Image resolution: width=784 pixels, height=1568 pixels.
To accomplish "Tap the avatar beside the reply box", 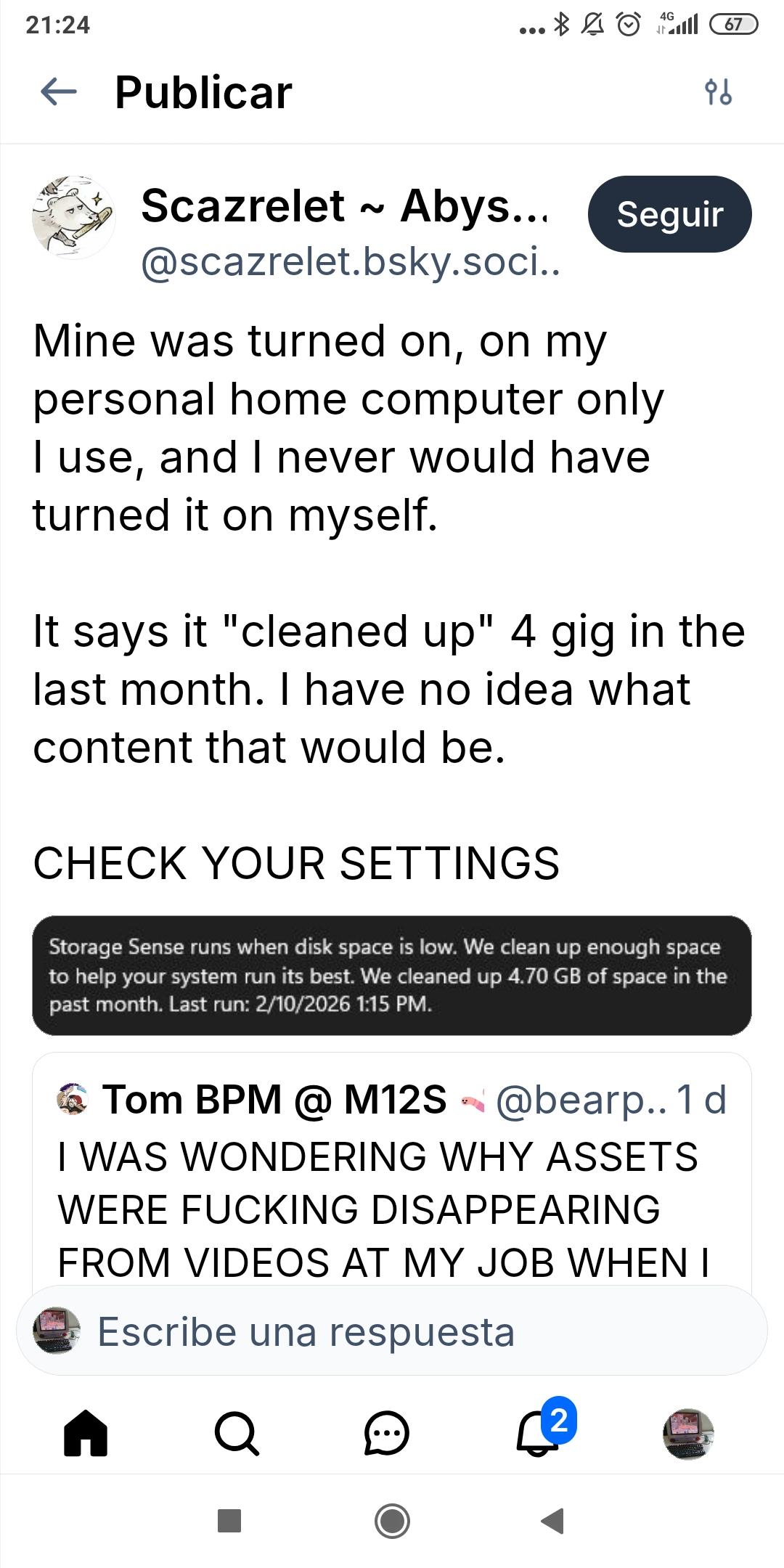I will coord(57,1331).
